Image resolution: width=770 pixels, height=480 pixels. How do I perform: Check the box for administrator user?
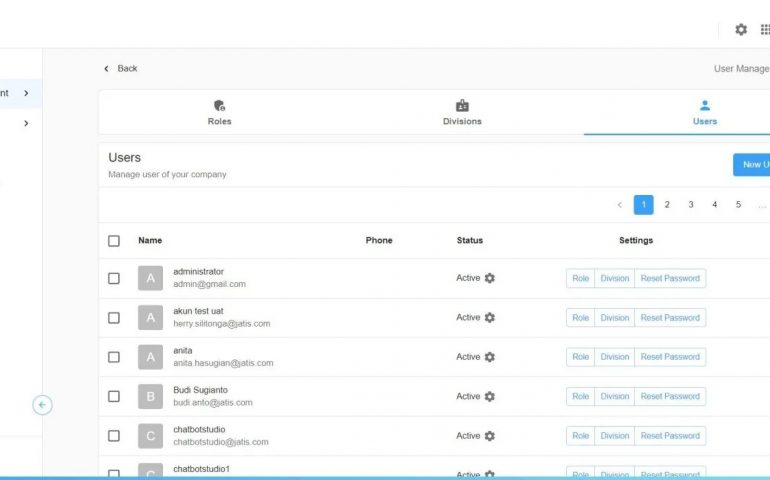[x=114, y=278]
